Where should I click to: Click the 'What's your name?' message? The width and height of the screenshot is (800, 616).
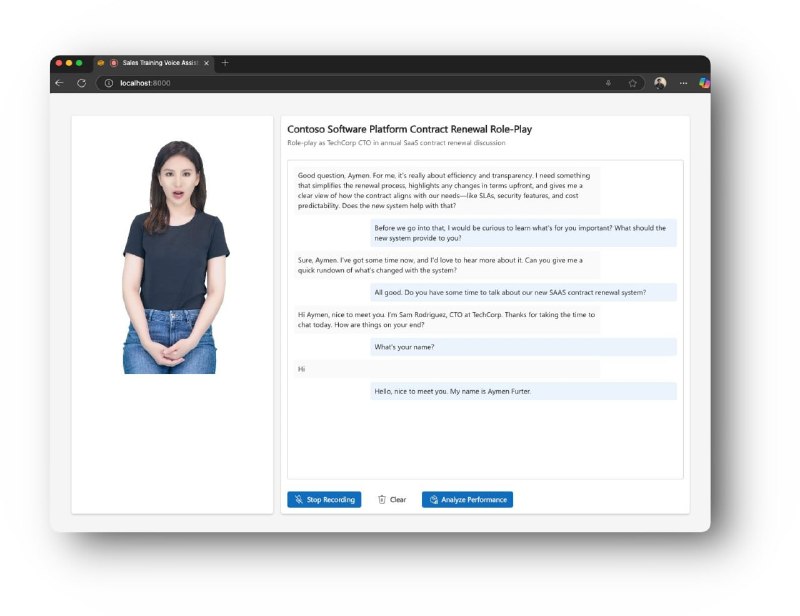point(523,347)
